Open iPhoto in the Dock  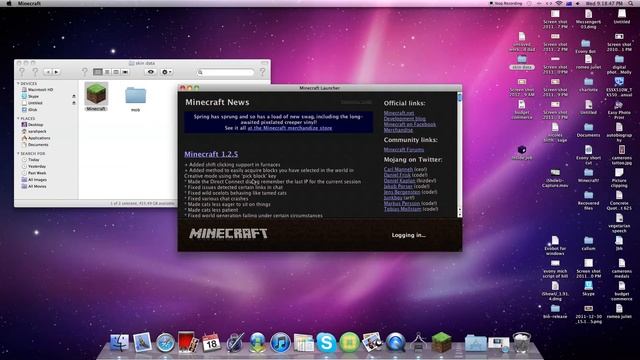[372, 342]
